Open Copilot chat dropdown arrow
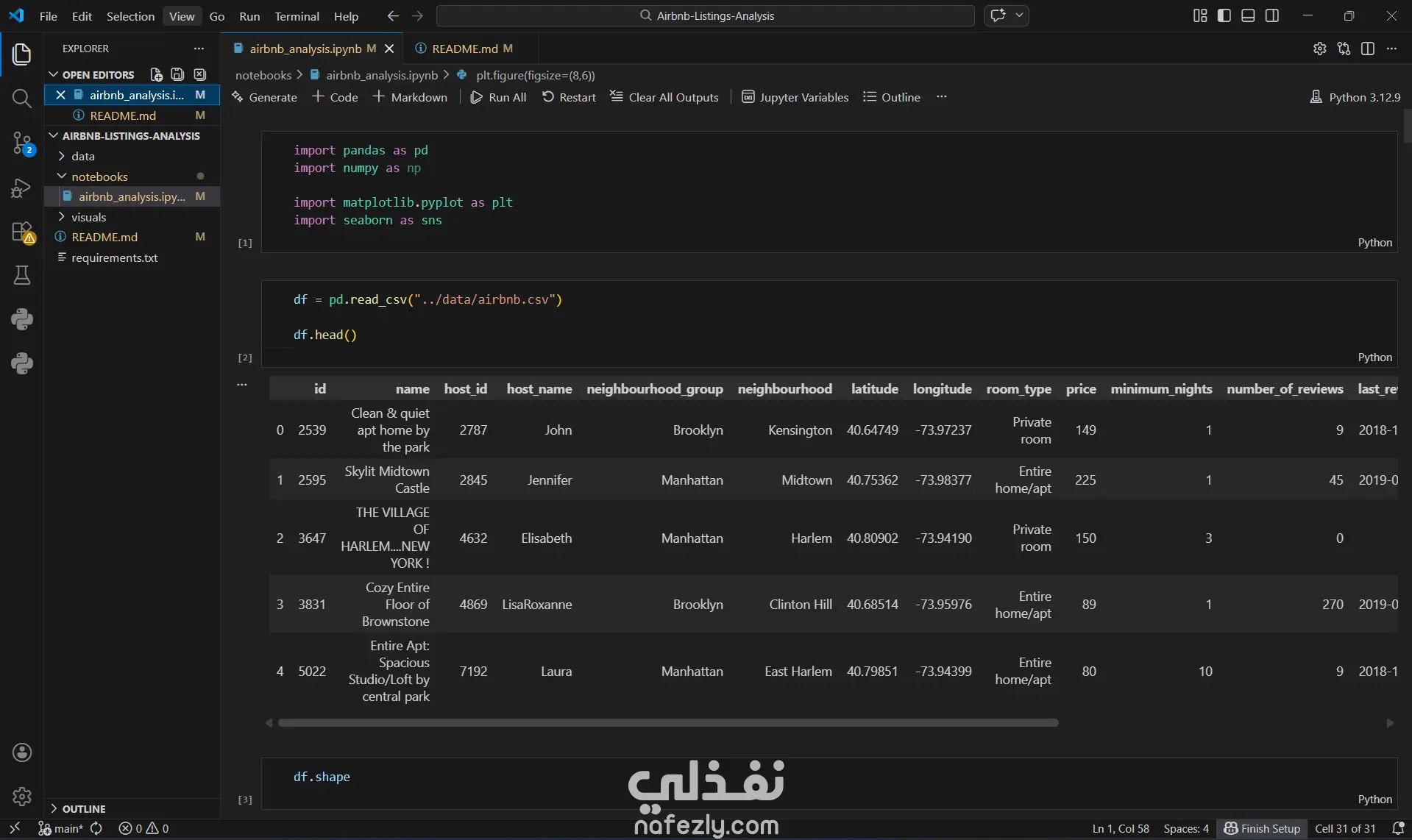 [1019, 15]
